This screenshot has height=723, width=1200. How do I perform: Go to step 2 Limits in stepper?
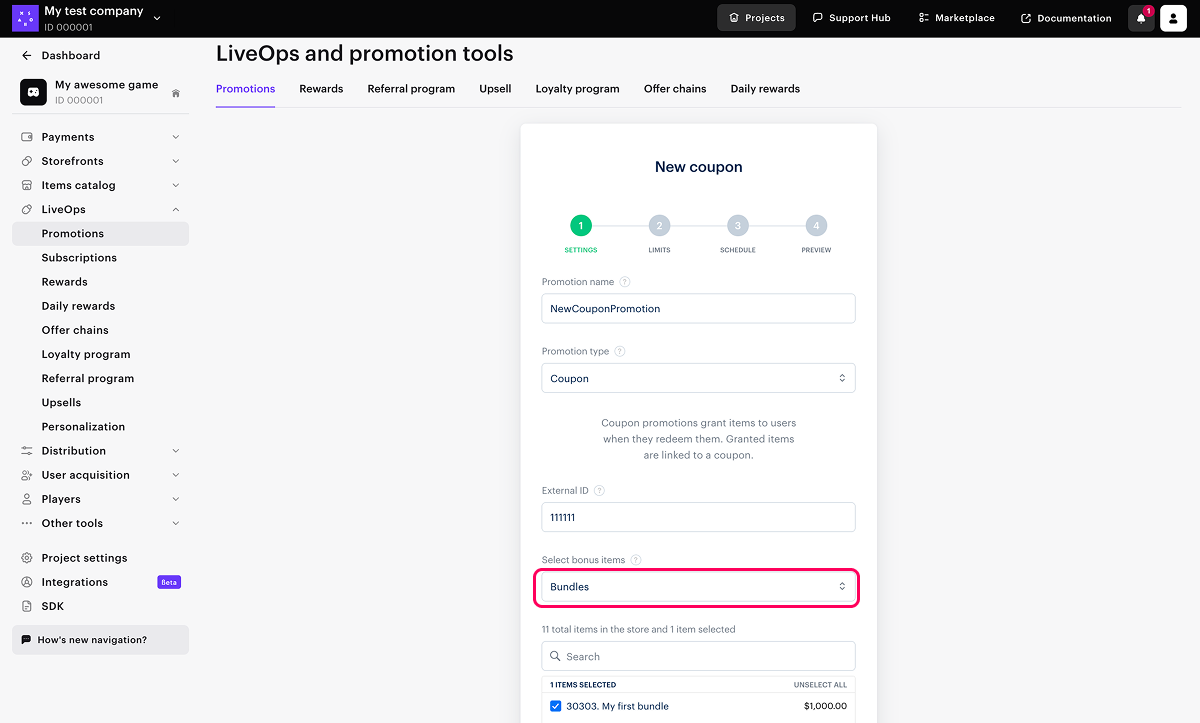[659, 226]
